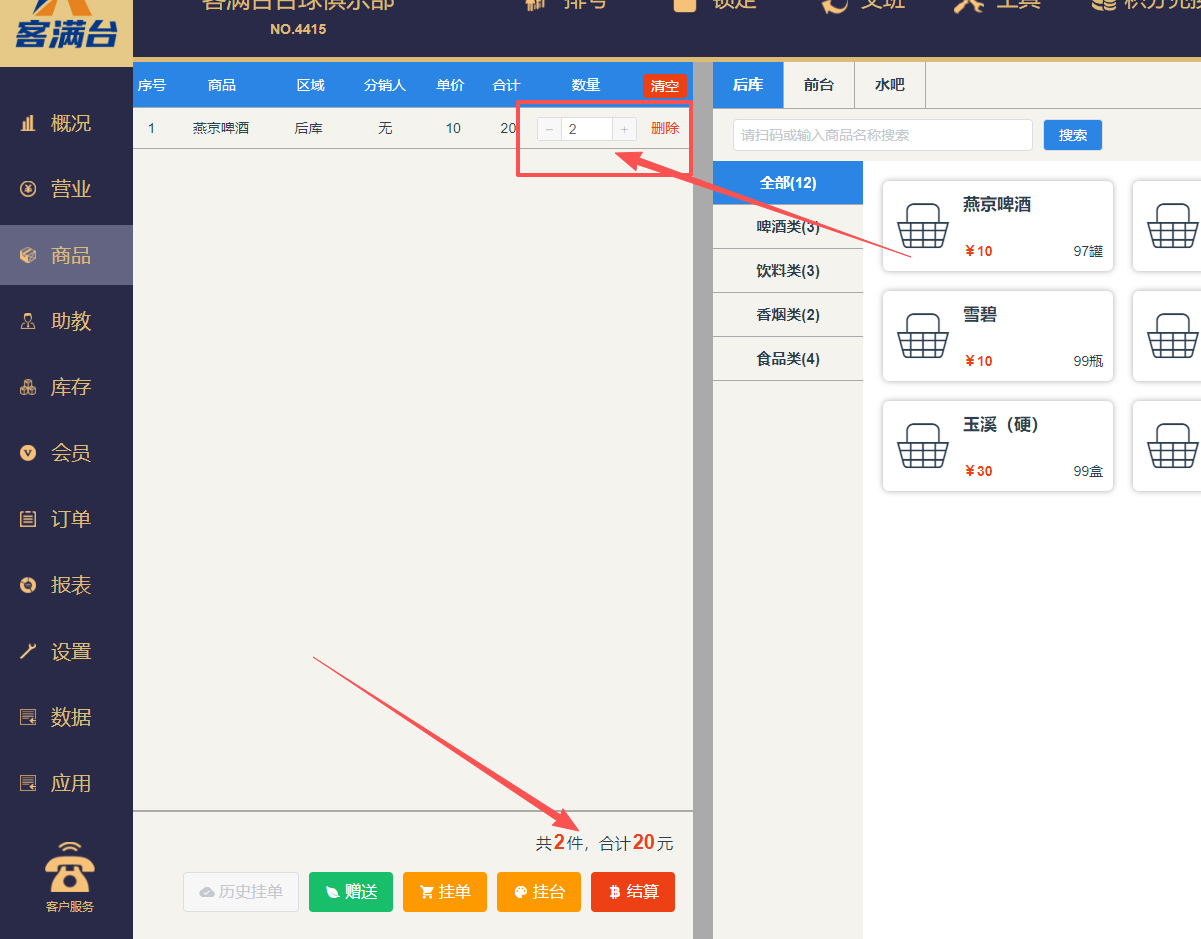The width and height of the screenshot is (1201, 939).
Task: Filter by 啤酒类(3) category
Action: tap(787, 227)
